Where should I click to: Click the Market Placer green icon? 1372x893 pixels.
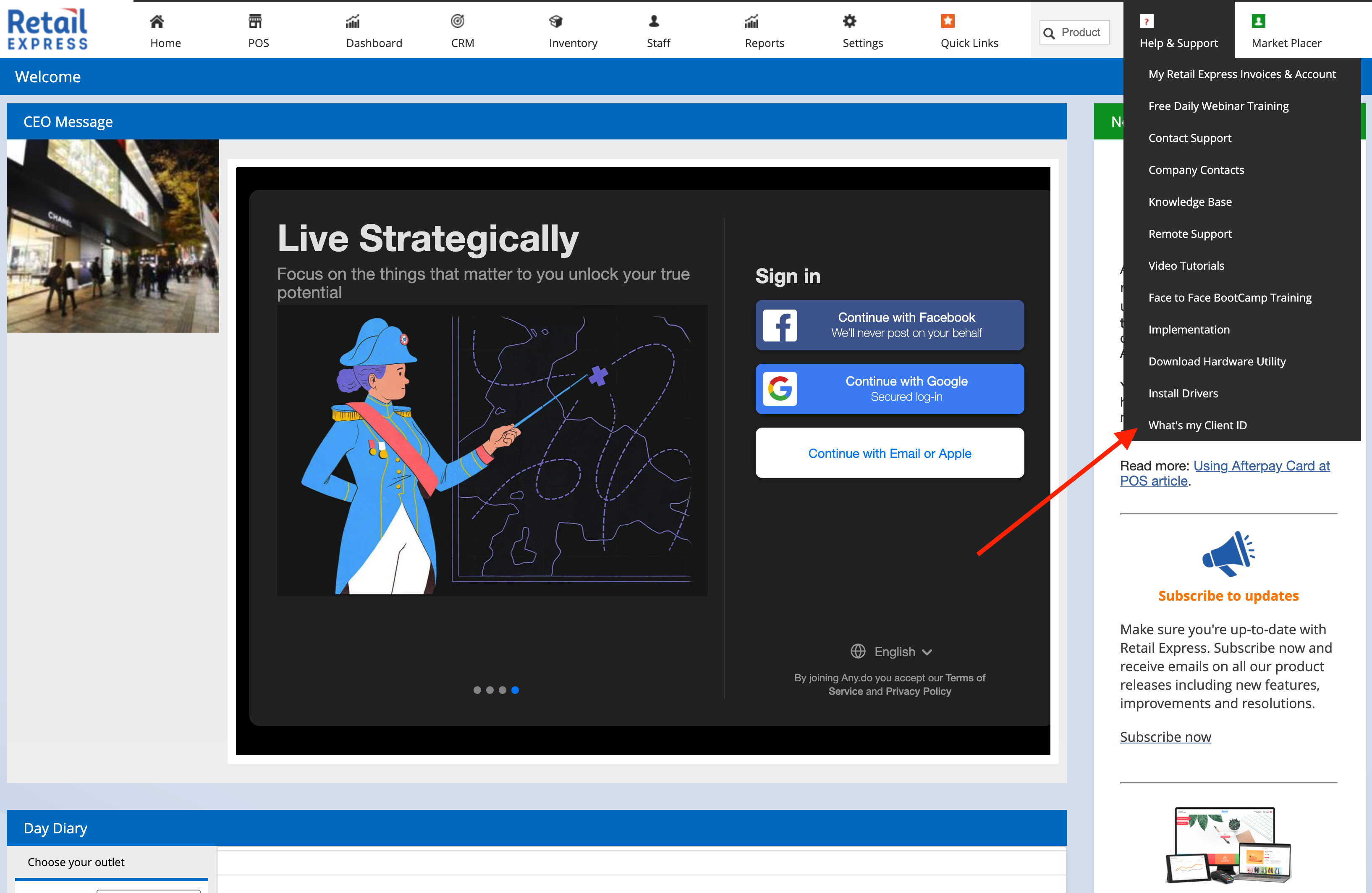[1258, 21]
